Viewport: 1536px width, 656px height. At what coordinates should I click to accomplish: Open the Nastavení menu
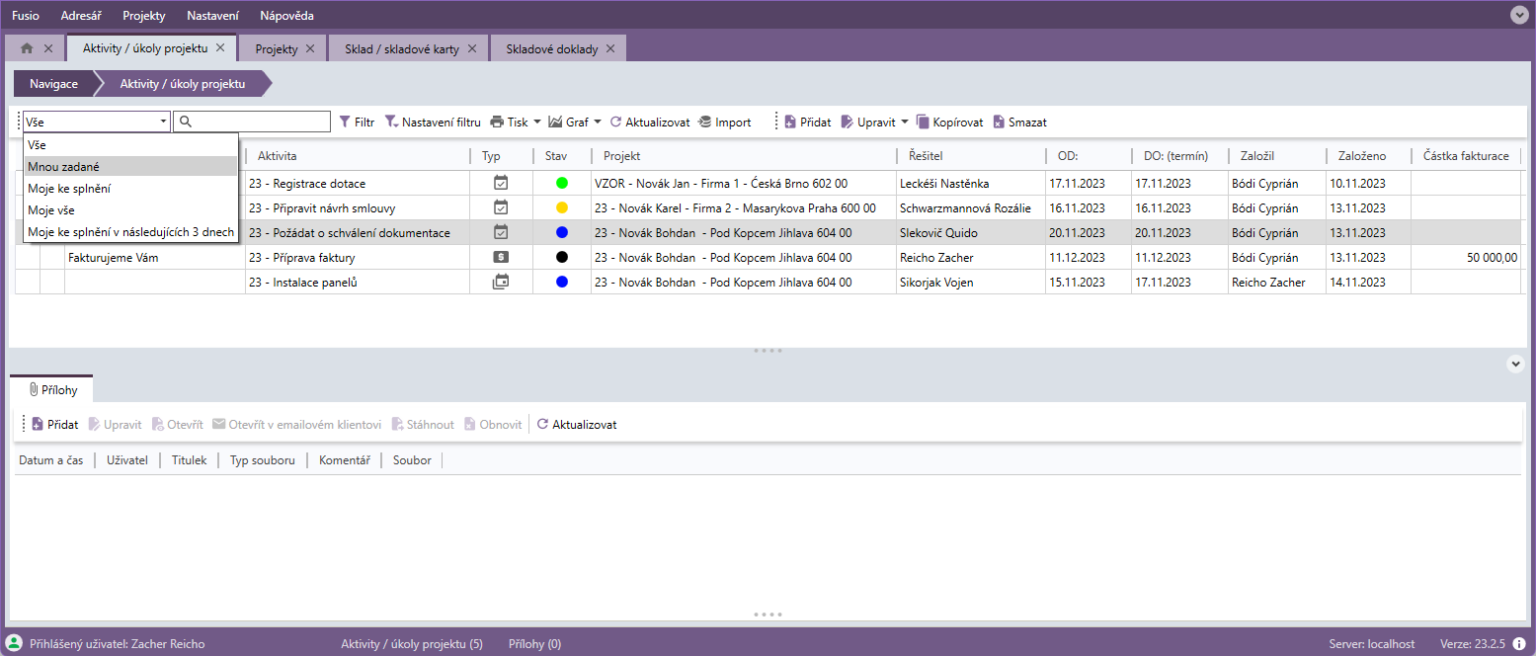click(x=212, y=16)
